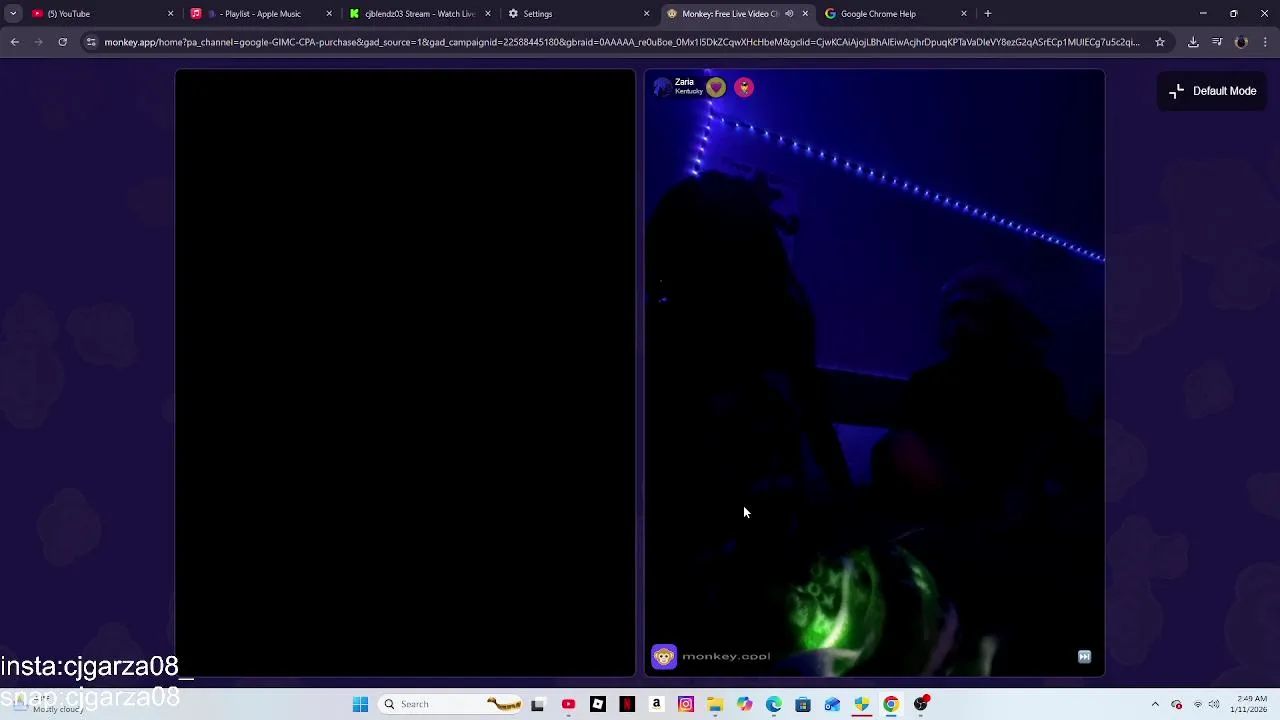The image size is (1280, 720).
Task: Open a new browser tab
Action: pyautogui.click(x=988, y=14)
